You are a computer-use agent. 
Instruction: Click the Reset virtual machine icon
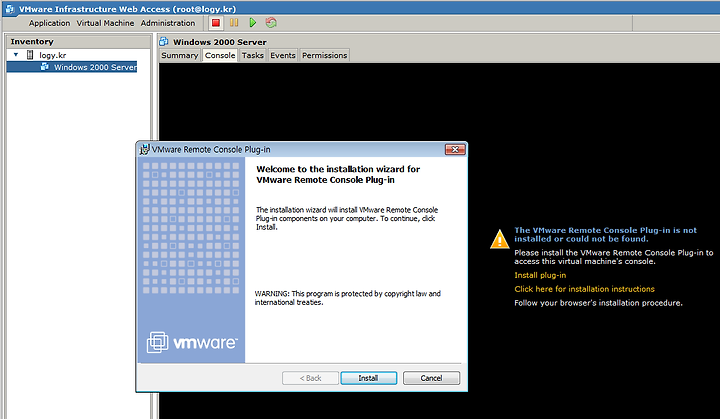tap(271, 23)
